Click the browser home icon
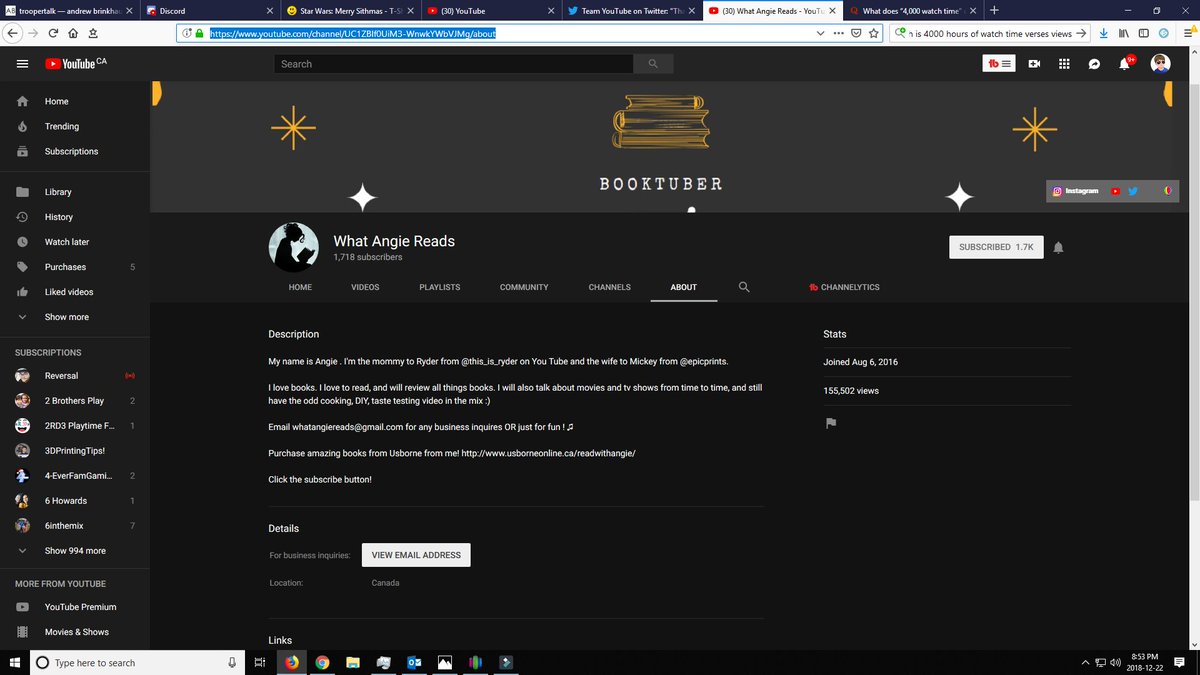This screenshot has height=675, width=1200. (x=73, y=32)
